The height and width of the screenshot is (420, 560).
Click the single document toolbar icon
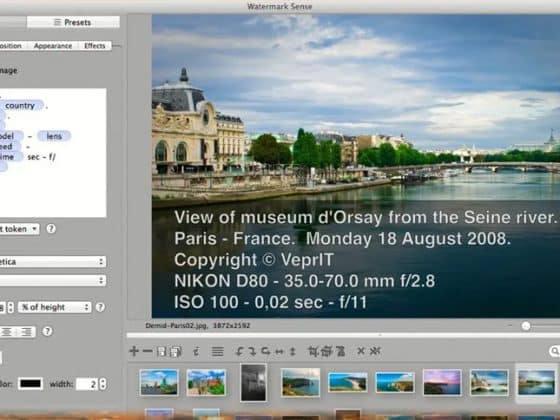click(x=161, y=352)
